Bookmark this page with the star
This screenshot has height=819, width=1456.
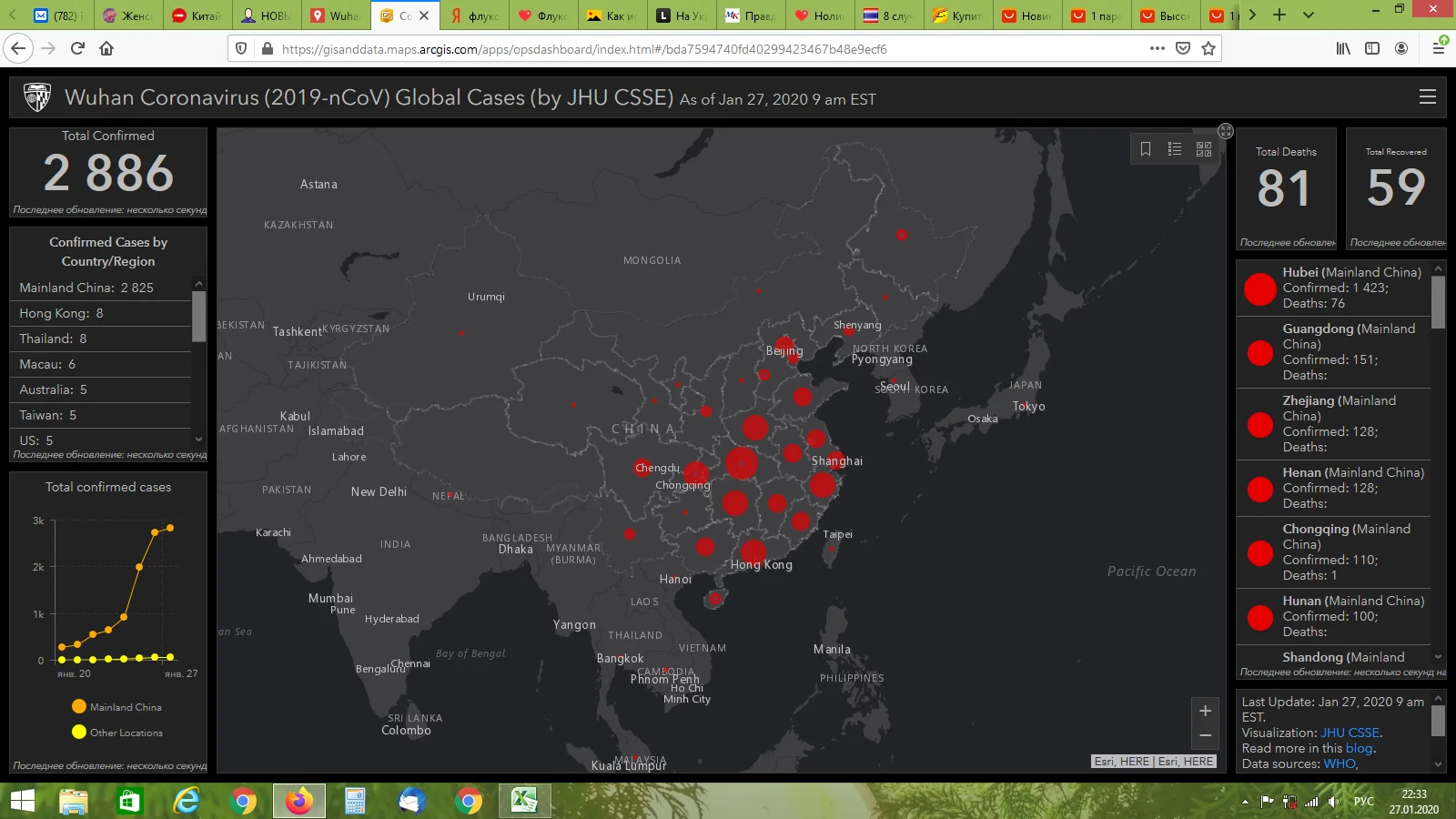pyautogui.click(x=1208, y=48)
